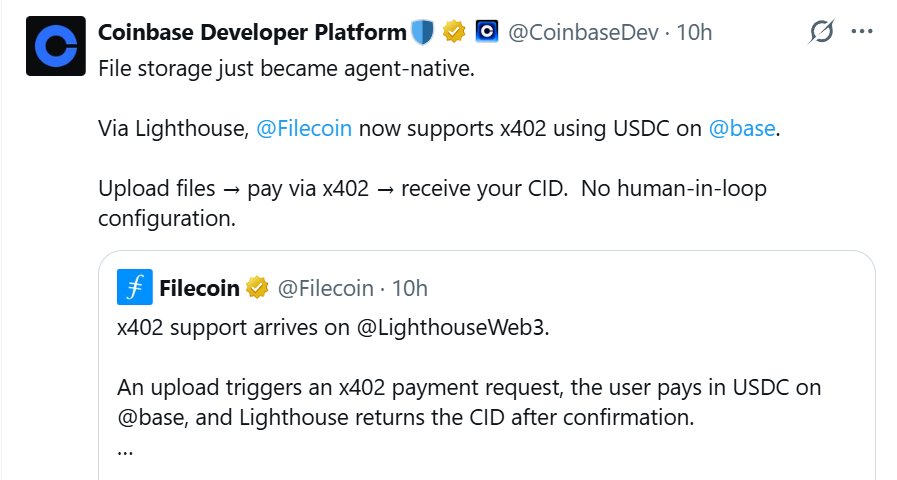Click Coinbase Developer Platform's gold verified checkmark
Viewport: 897px width, 480px height.
pos(455,32)
